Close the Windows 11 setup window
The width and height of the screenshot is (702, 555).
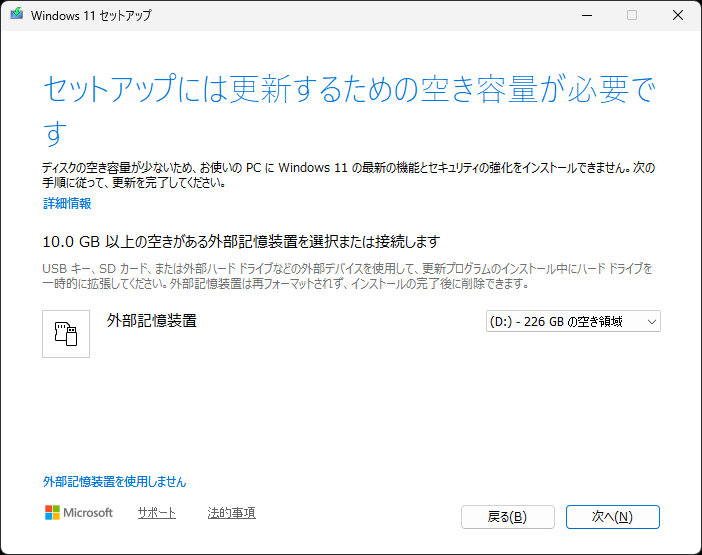coord(678,15)
